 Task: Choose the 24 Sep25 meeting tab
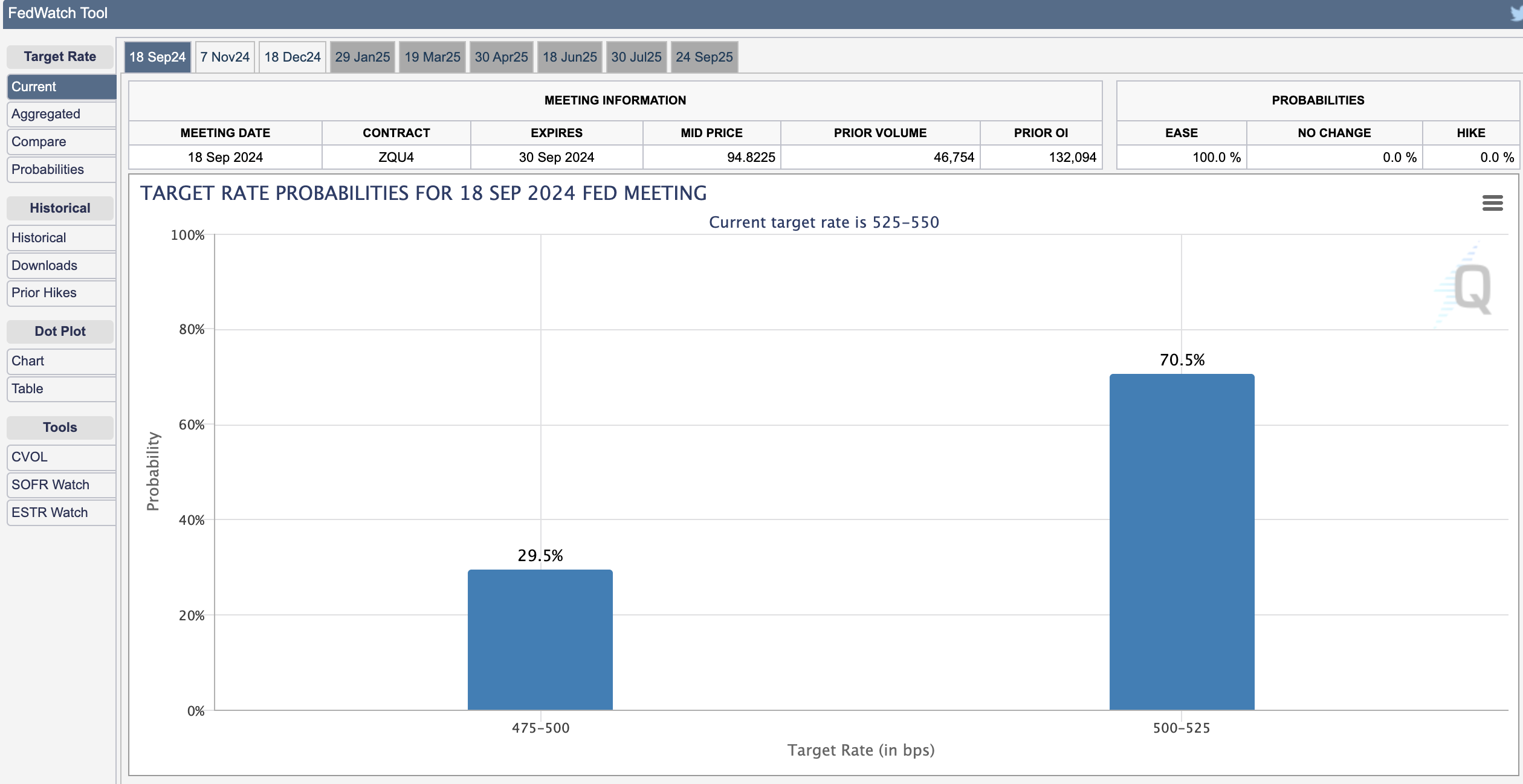pyautogui.click(x=704, y=57)
